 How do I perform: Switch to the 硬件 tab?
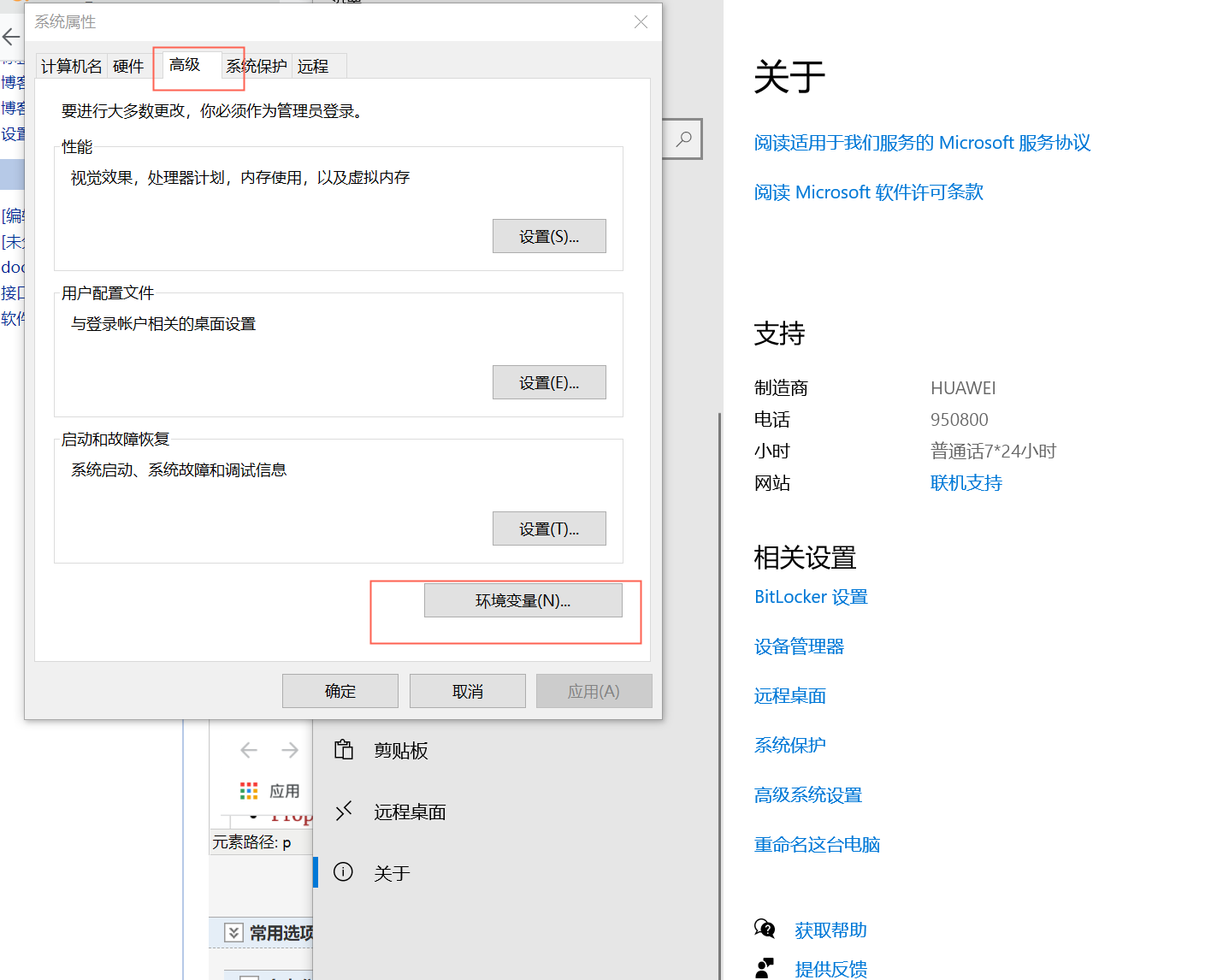[128, 66]
